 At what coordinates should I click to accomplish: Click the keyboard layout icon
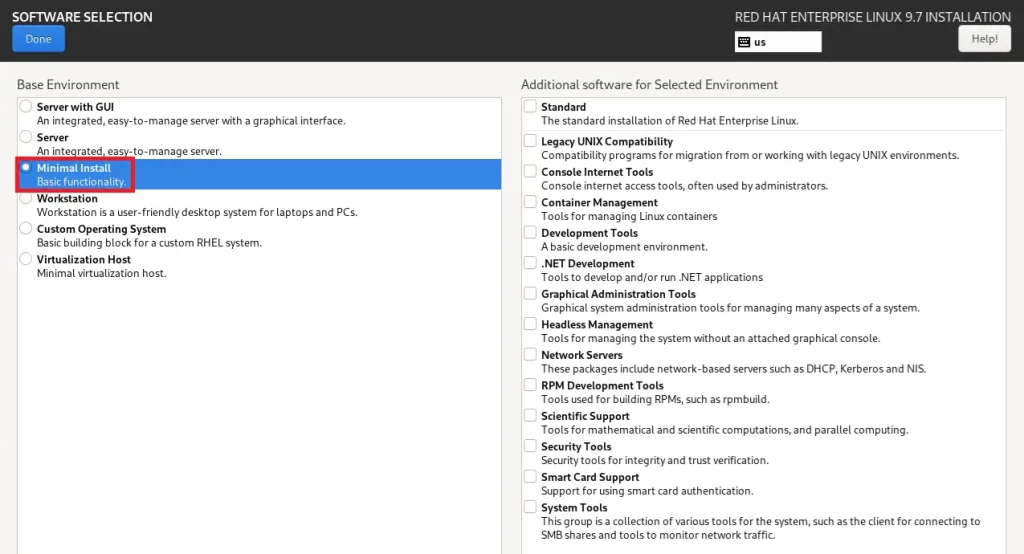point(744,42)
